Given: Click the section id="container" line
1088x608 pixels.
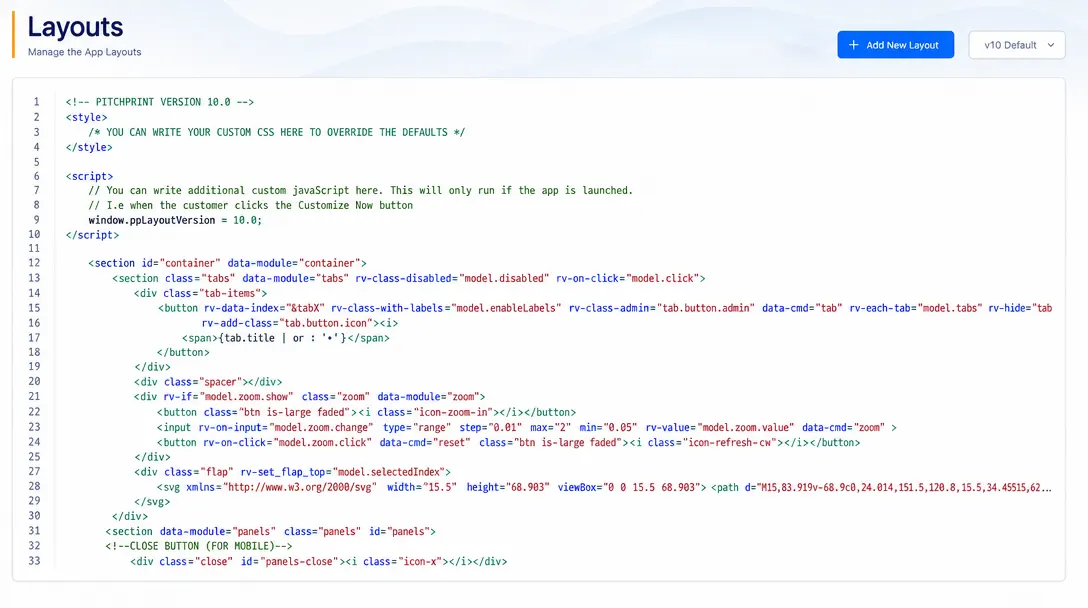Looking at the screenshot, I should (227, 263).
